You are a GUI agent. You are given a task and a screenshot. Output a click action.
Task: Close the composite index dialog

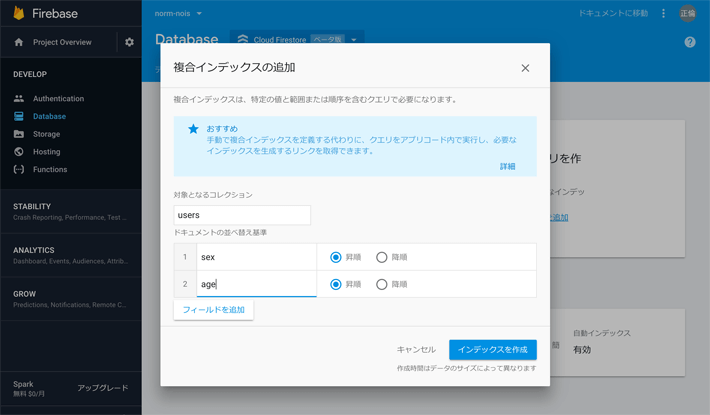[x=525, y=68]
